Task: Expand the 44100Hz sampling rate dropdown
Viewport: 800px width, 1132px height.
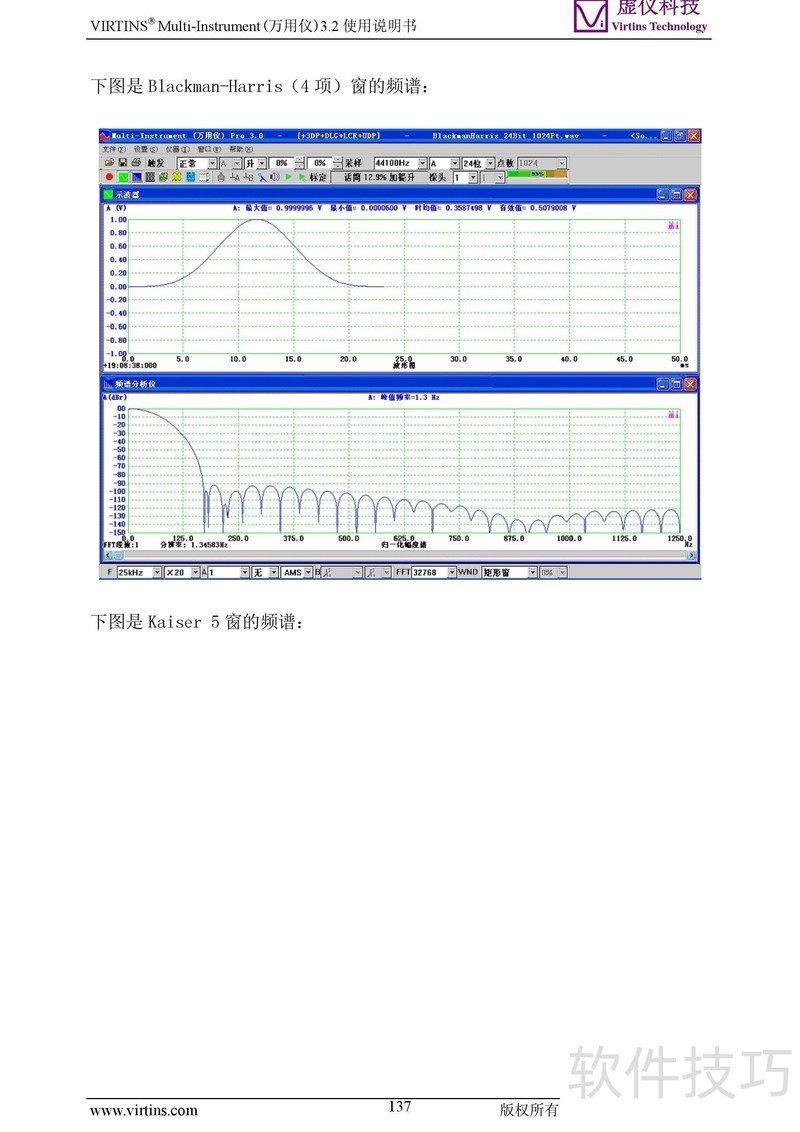Action: pos(422,163)
